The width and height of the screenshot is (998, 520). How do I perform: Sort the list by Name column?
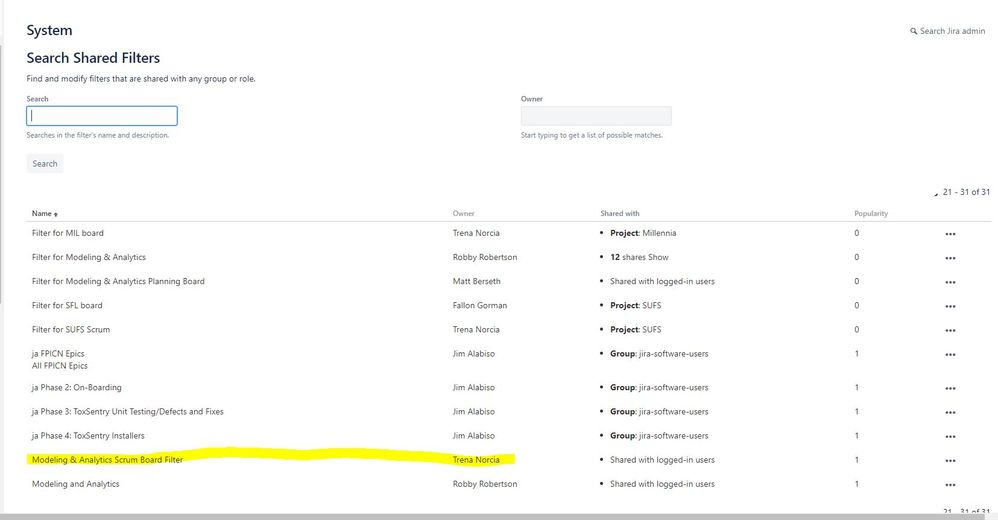(x=45, y=214)
